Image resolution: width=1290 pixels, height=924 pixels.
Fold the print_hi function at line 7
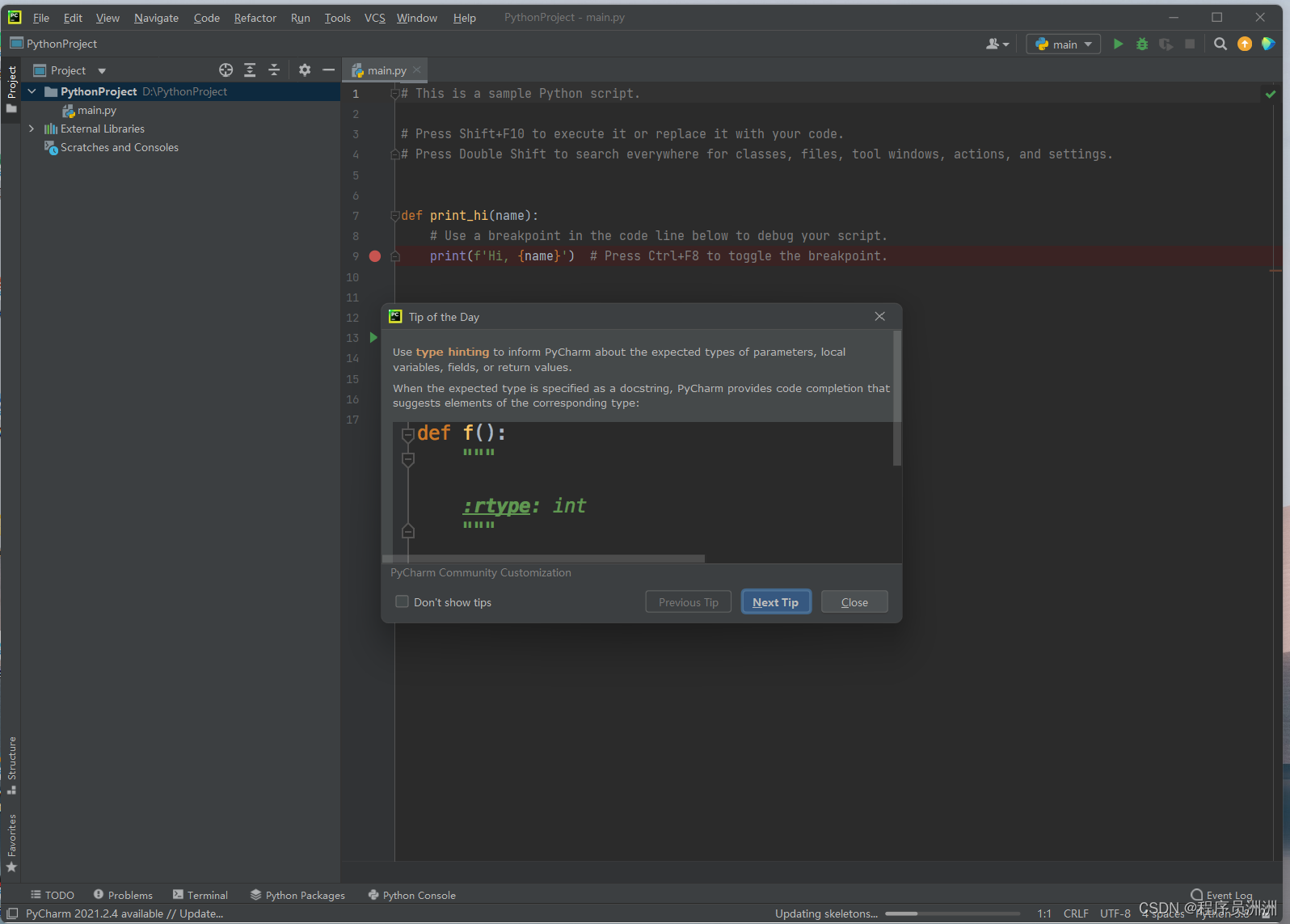(394, 216)
